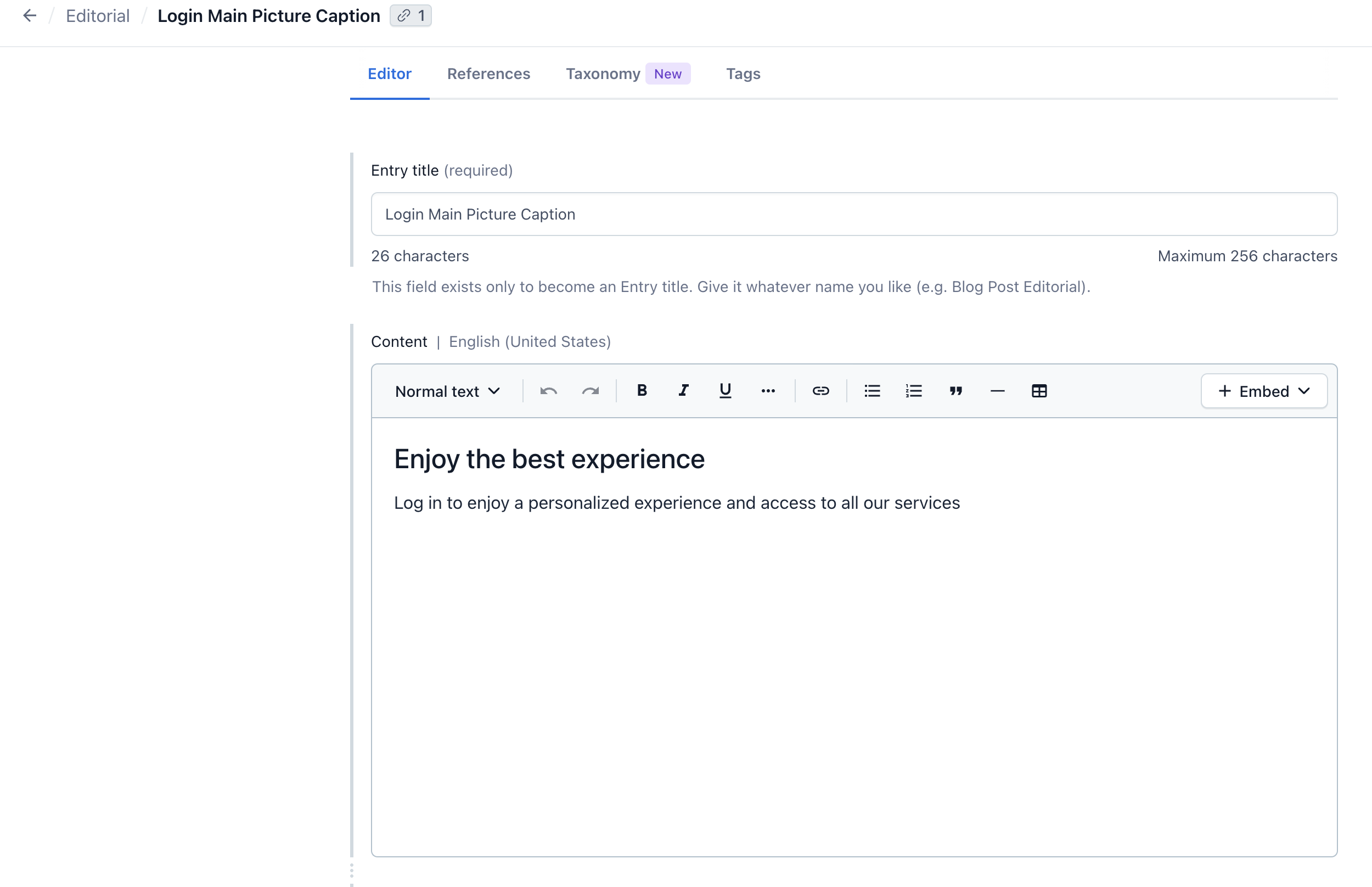This screenshot has width=1372, height=887.
Task: Open the Tags tab
Action: [x=743, y=74]
